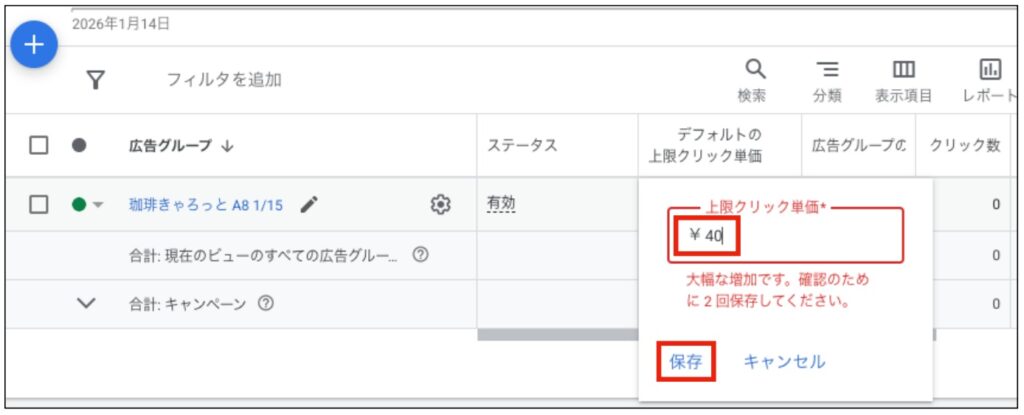Toggle the select-all header checkbox
The height and width of the screenshot is (415, 1024).
(x=39, y=145)
